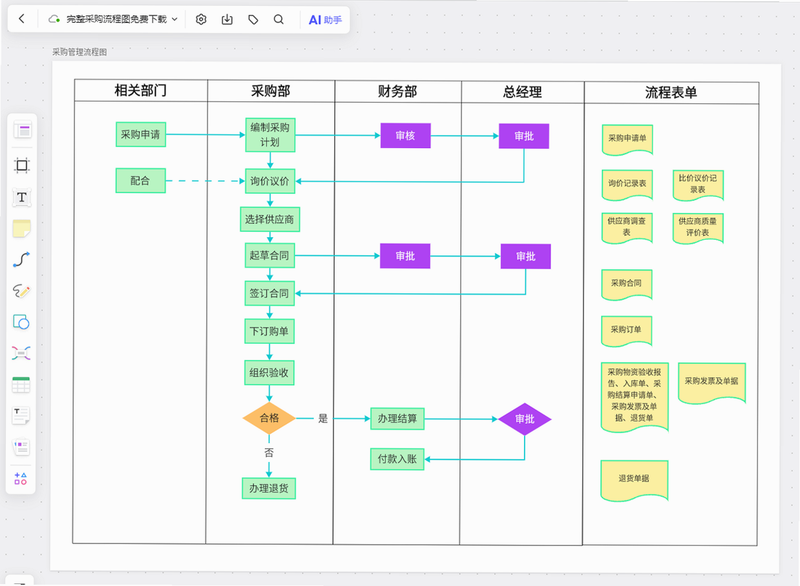Select the card tool in sidebar
This screenshot has width=800, height=586.
tap(21, 447)
